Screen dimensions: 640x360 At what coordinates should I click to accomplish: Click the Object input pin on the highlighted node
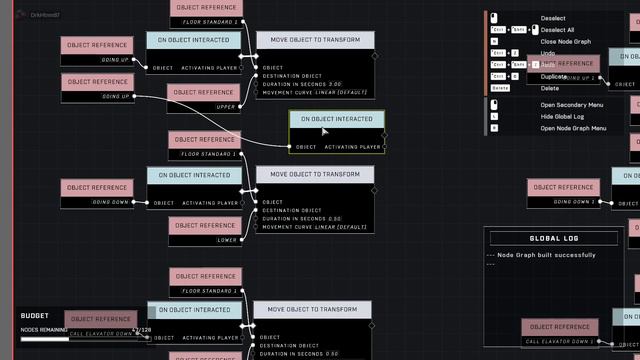[289, 147]
